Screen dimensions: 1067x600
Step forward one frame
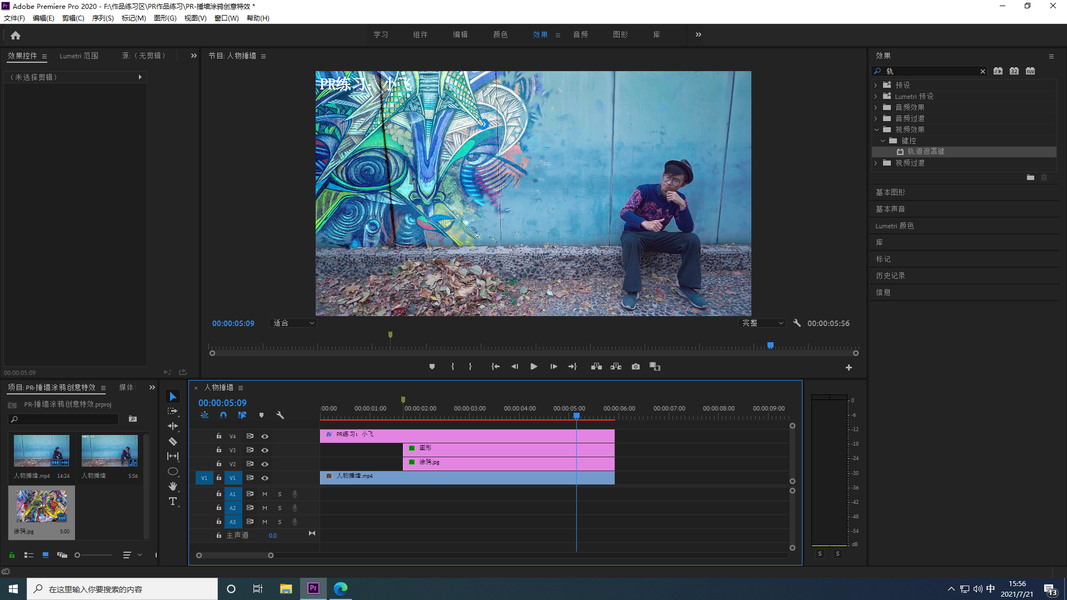click(x=553, y=367)
